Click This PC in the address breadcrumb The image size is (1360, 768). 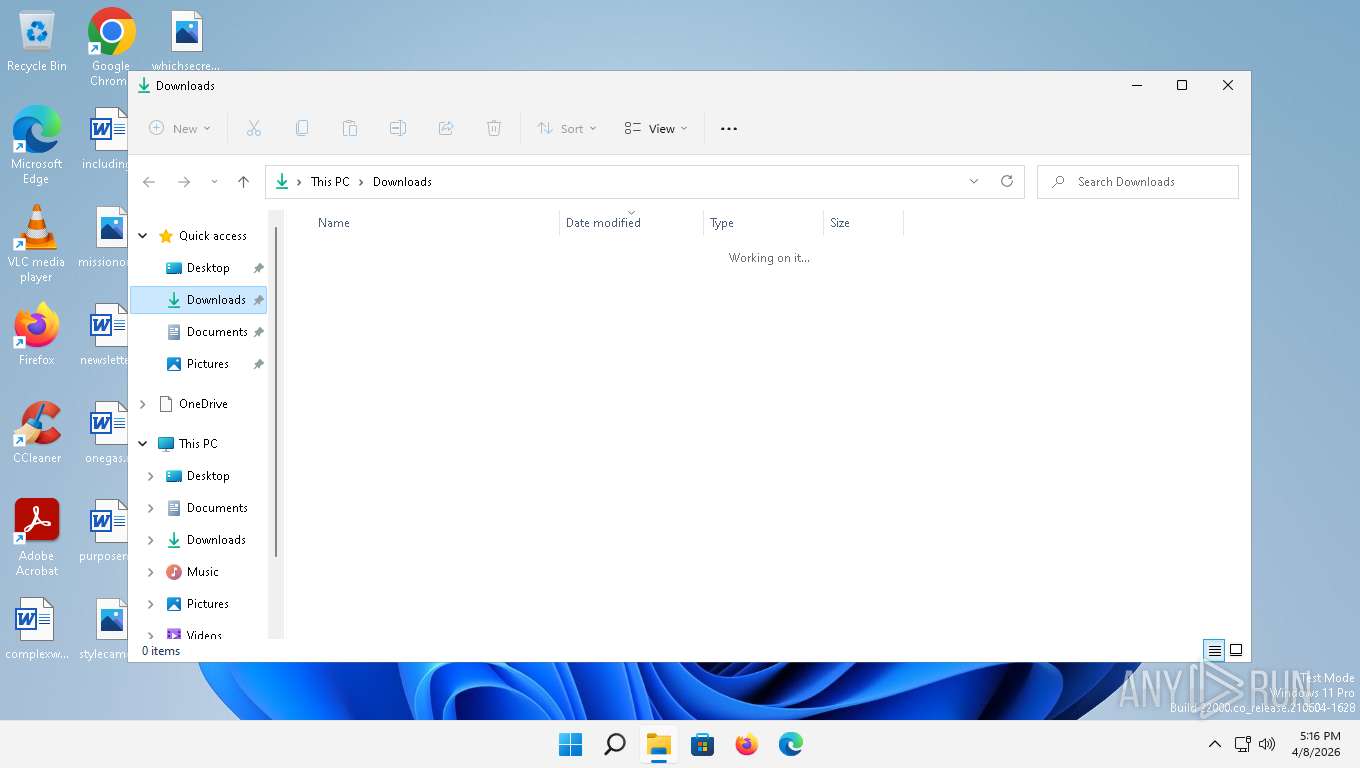(x=330, y=182)
